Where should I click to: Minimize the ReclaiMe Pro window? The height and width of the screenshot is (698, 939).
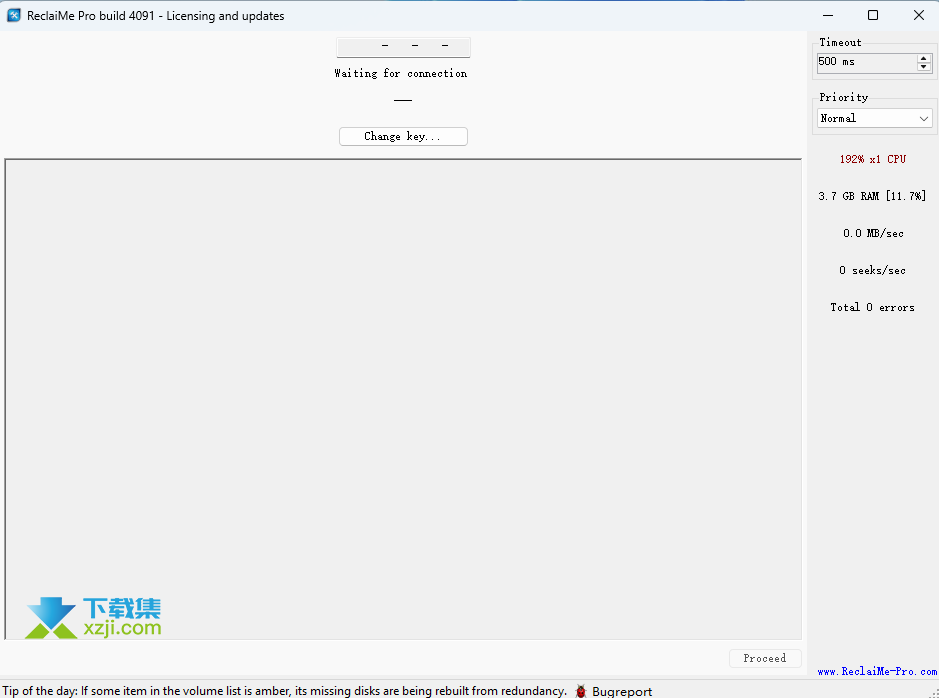coord(828,16)
